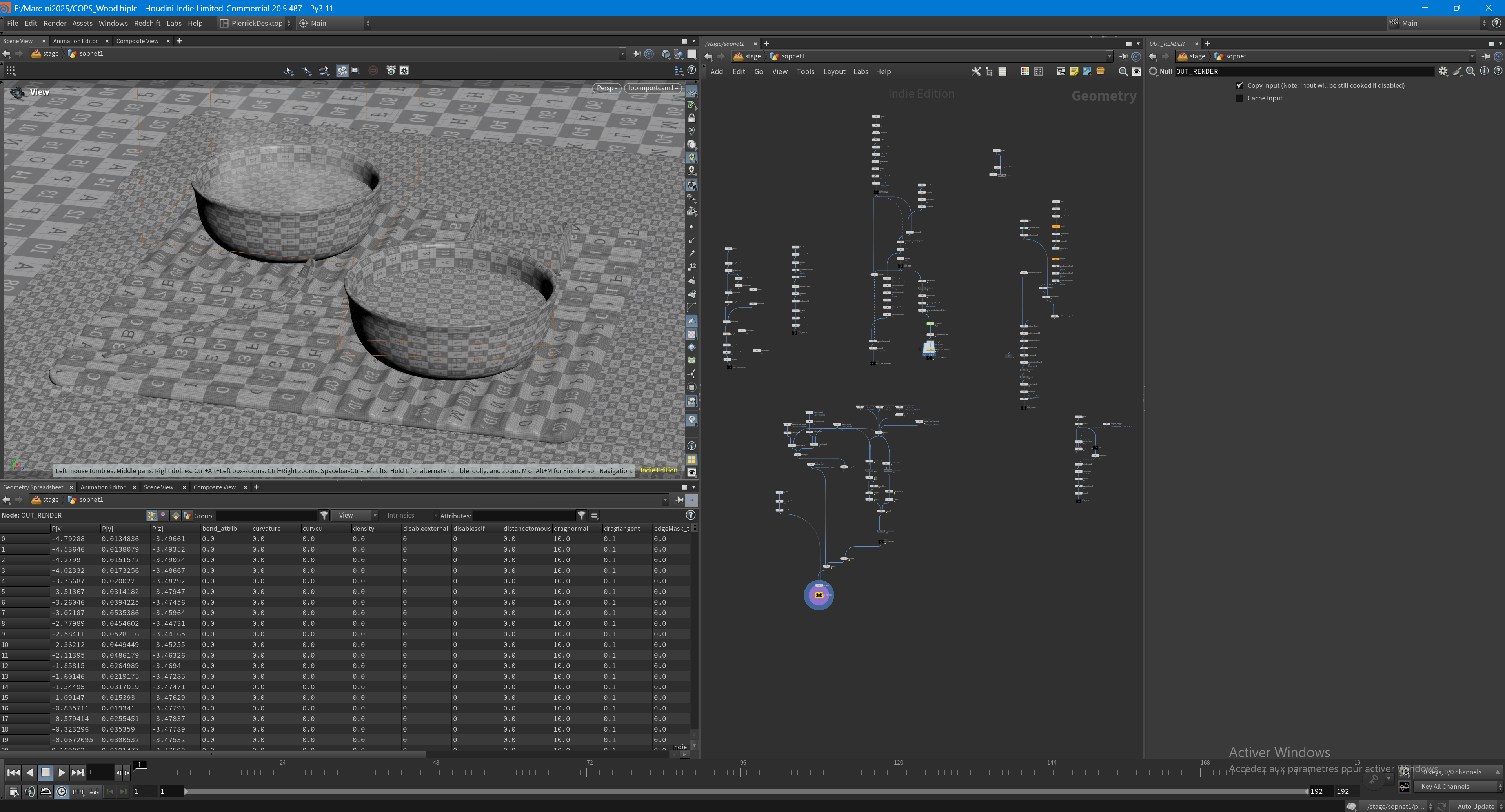This screenshot has height=812, width=1505.
Task: Open the PierrickDesktop desktop dropdown
Action: [255, 24]
